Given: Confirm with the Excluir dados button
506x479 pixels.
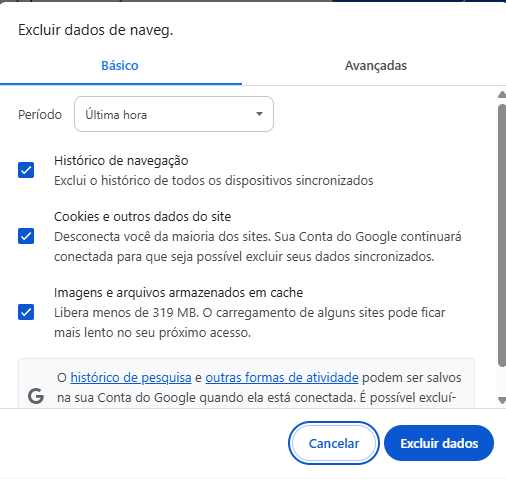Looking at the screenshot, I should [x=439, y=443].
